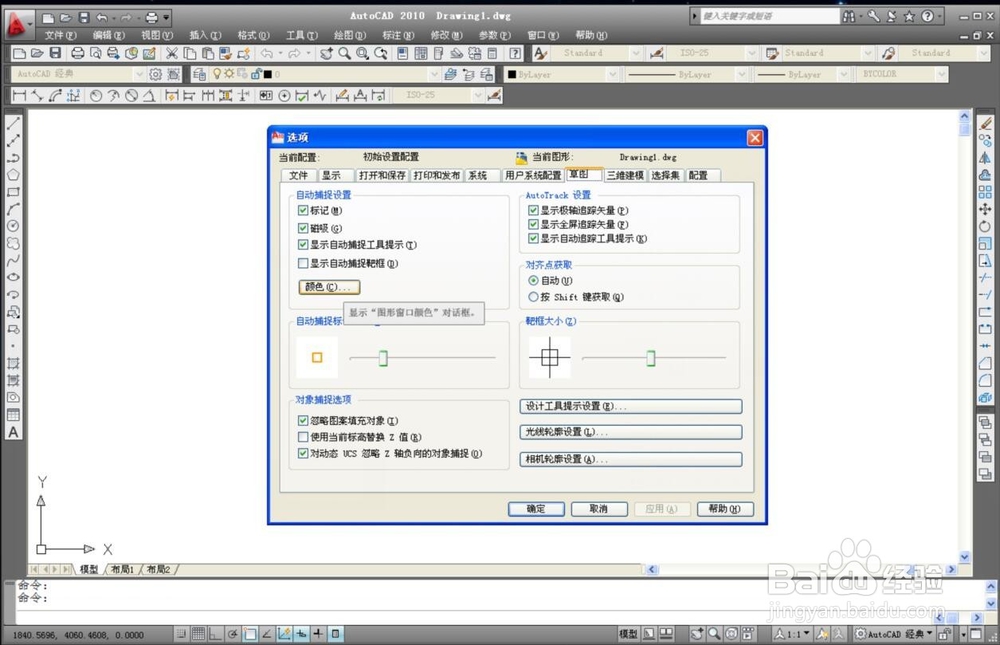Open the 文件(F) menu

tap(61, 36)
